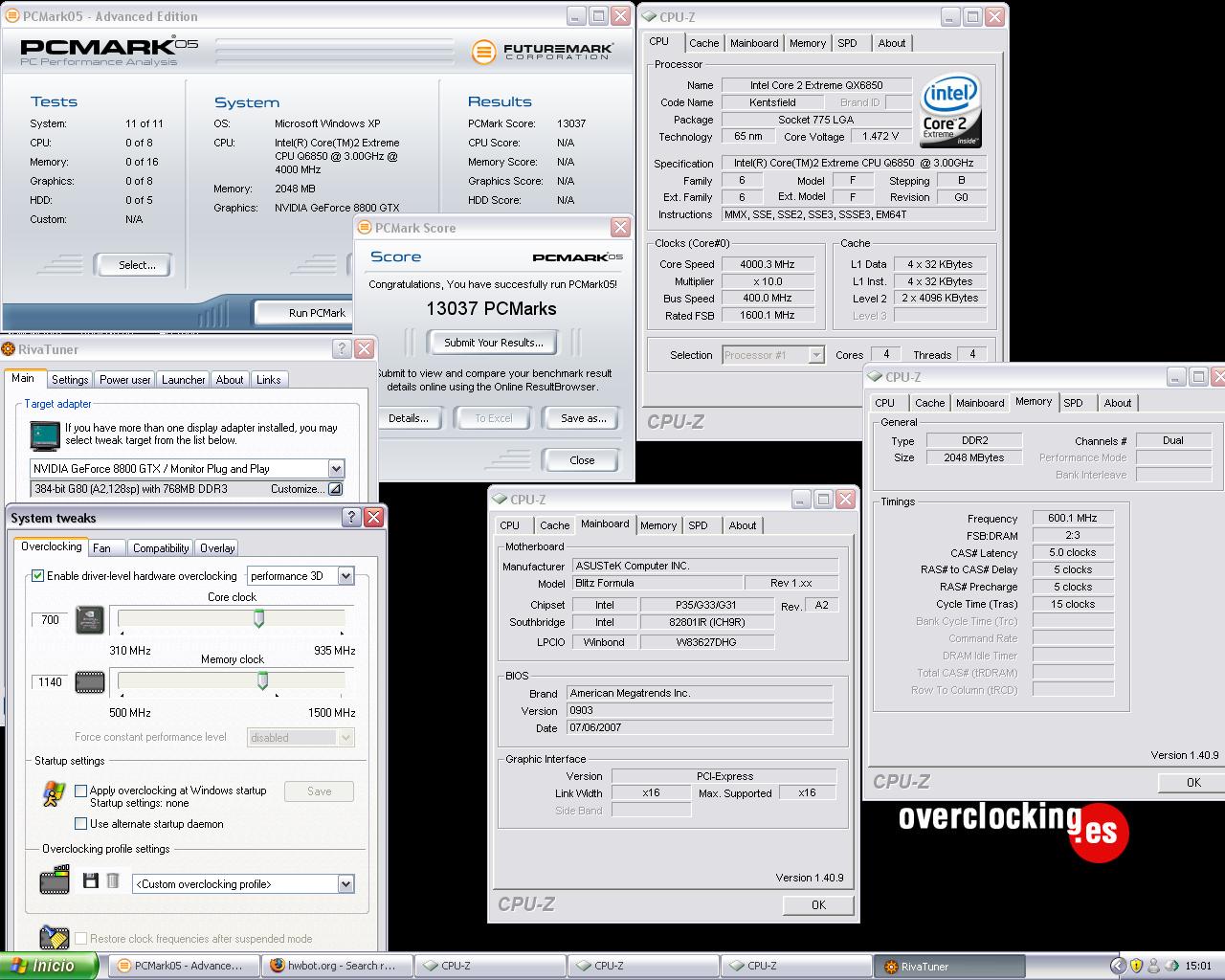Screen dimensions: 1225x980
Task: Click OK in CPU-Z Mainboard window
Action: click(x=818, y=904)
